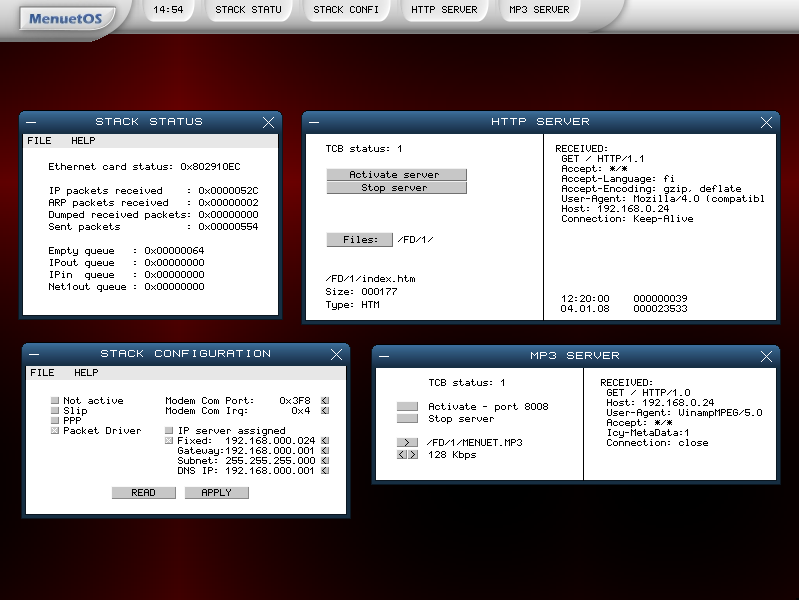Viewport: 799px width, 600px height.
Task: Click the edit arrow beside DNS IP
Action: (x=325, y=471)
